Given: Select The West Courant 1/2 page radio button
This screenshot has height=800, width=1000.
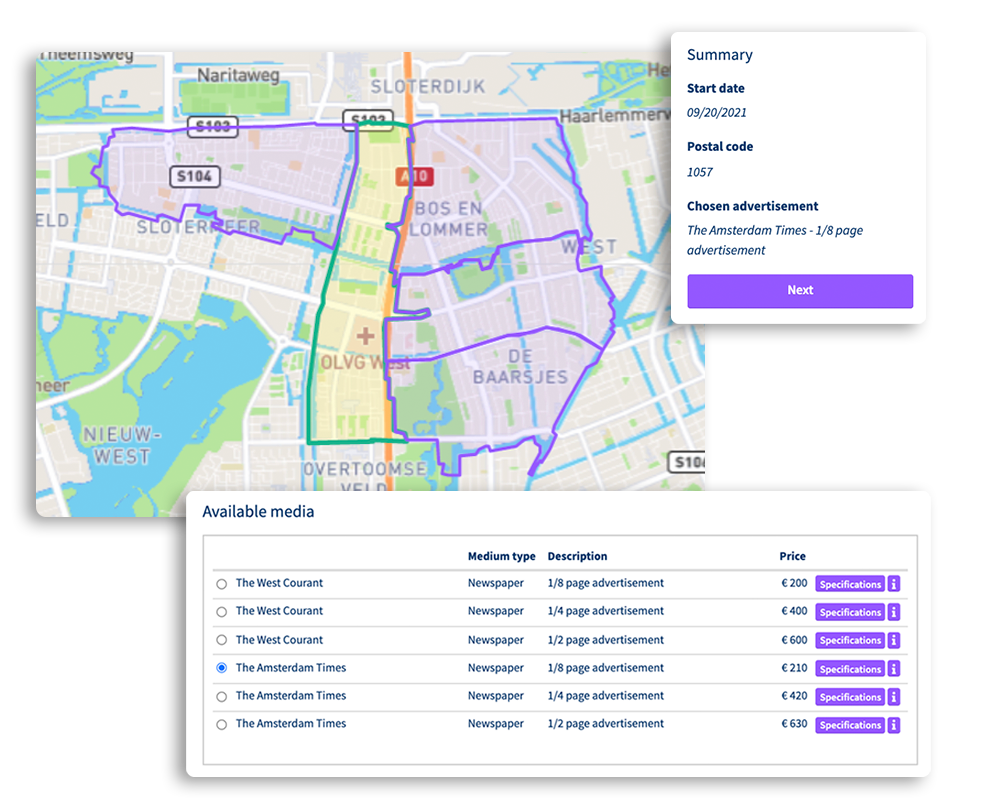Looking at the screenshot, I should 221,640.
